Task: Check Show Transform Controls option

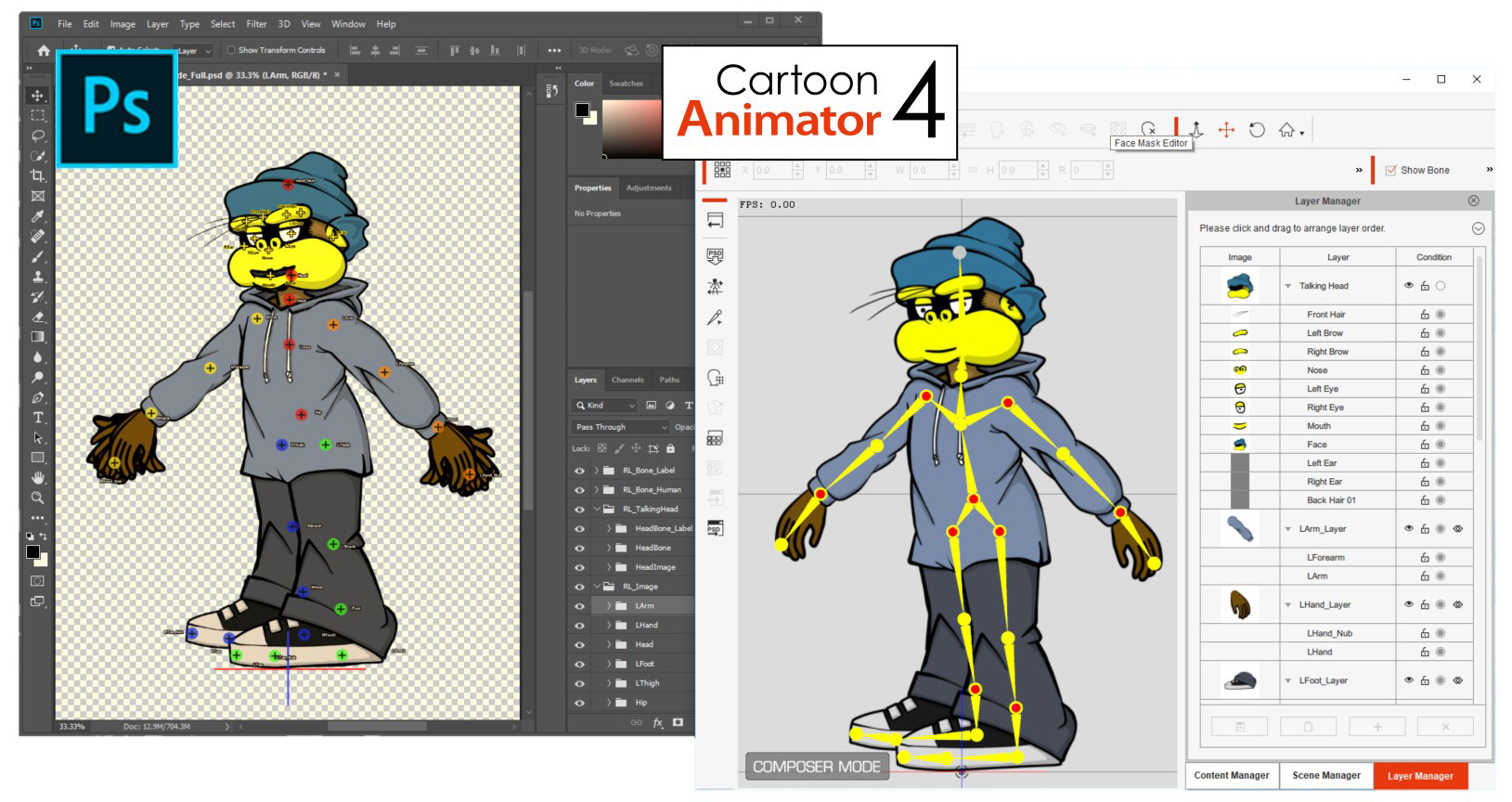Action: point(231,50)
